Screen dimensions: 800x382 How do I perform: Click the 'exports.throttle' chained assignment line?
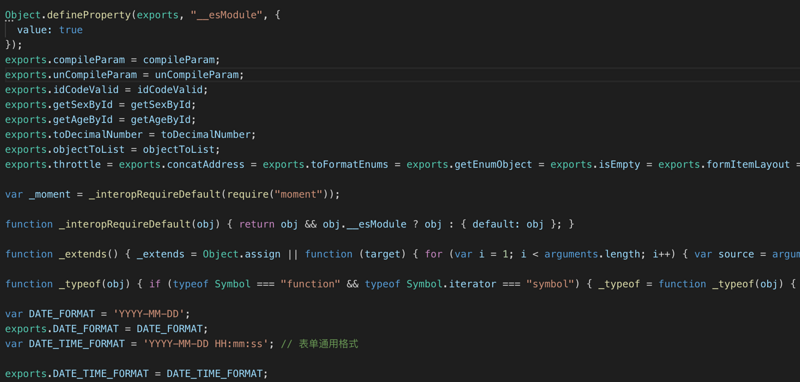click(403, 165)
